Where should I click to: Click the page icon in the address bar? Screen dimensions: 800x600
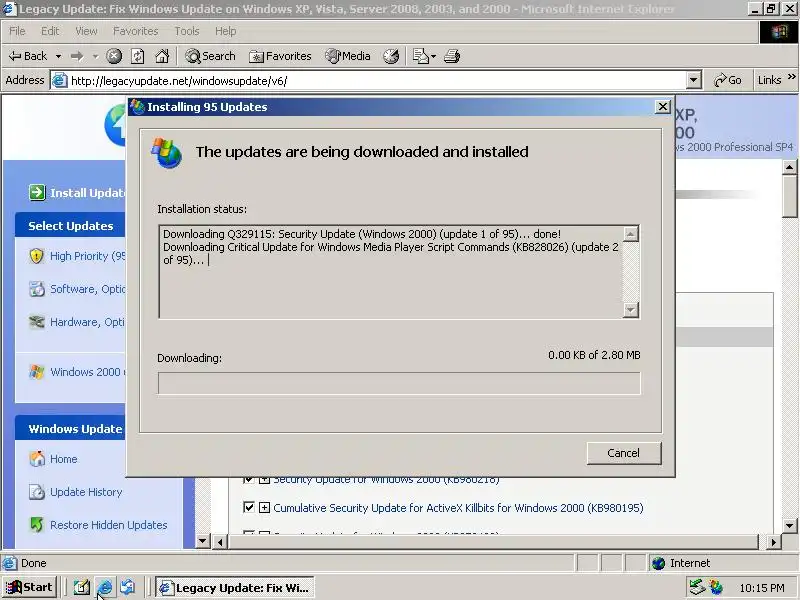click(x=60, y=81)
